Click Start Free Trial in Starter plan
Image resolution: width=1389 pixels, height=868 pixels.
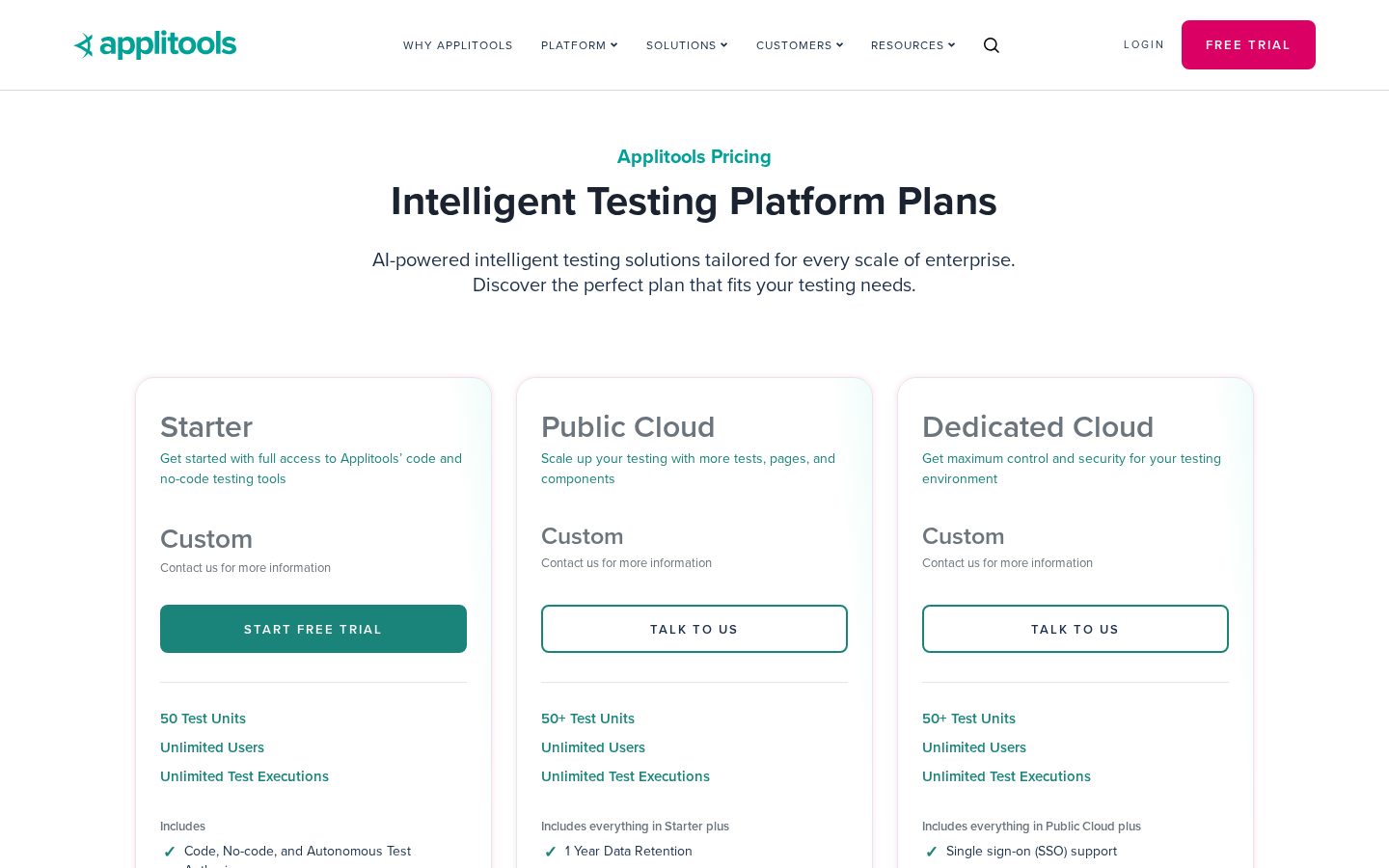[x=313, y=629]
